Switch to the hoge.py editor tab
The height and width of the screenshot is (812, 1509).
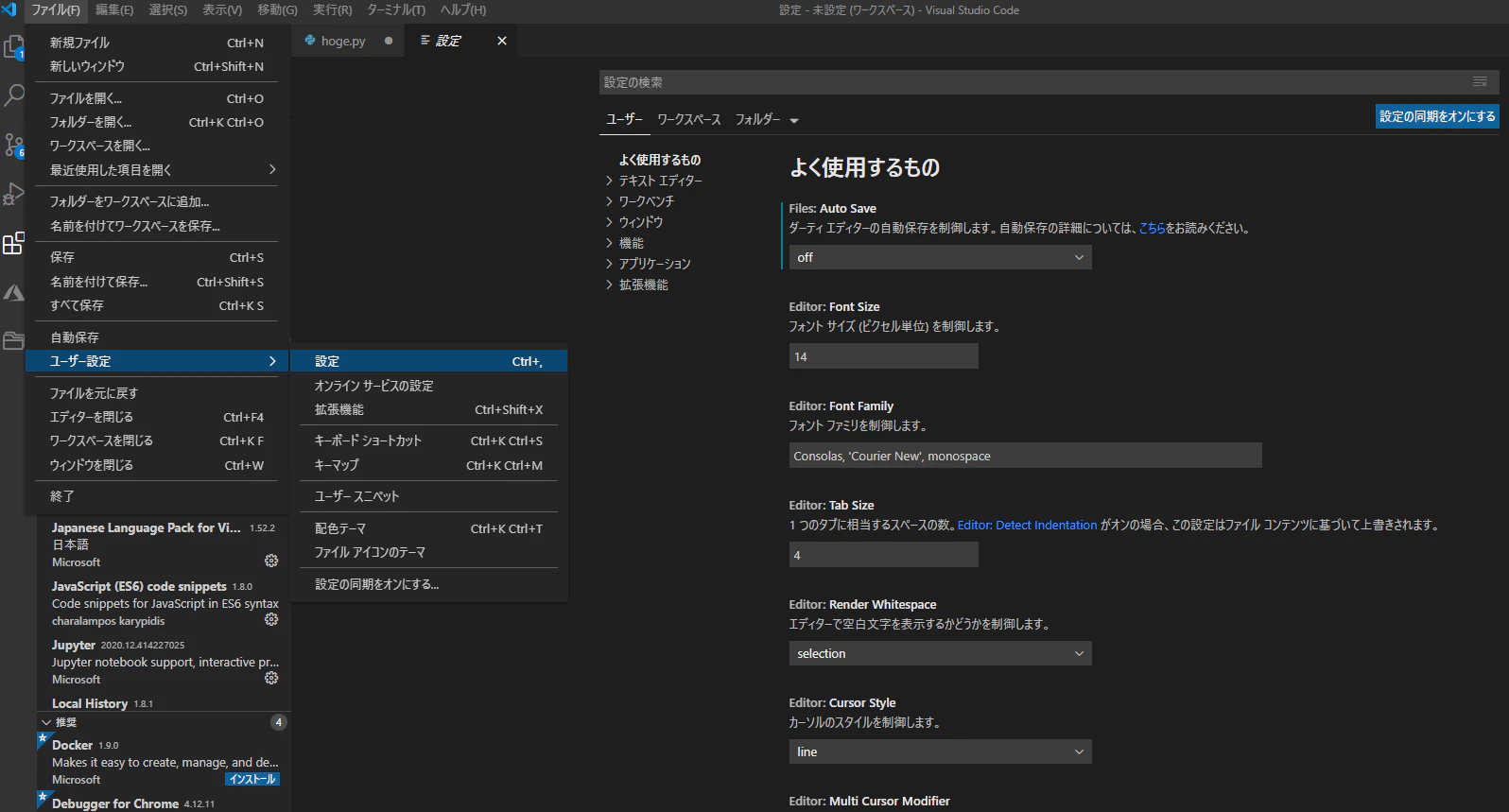pos(348,41)
